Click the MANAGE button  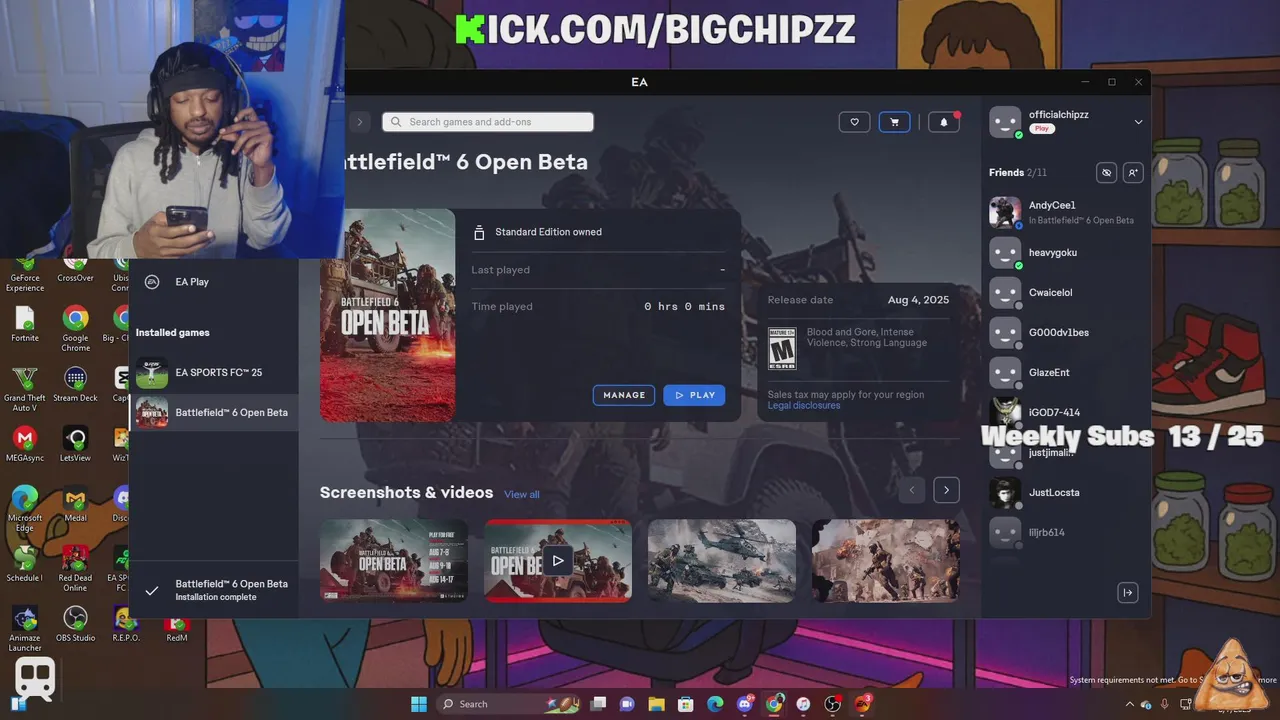624,395
